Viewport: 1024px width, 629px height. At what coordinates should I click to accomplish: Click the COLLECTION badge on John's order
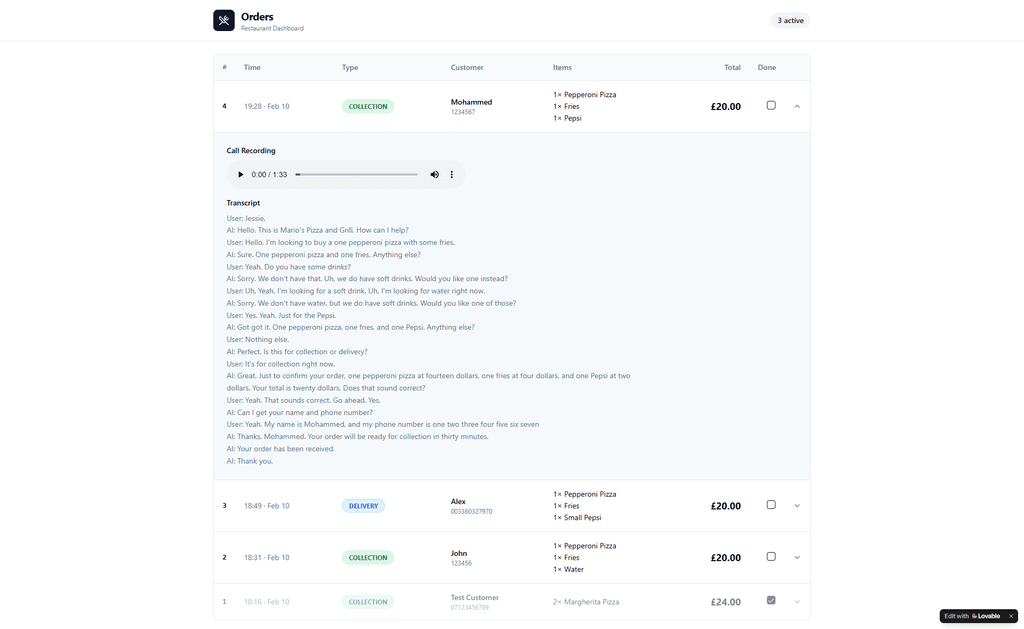click(368, 558)
